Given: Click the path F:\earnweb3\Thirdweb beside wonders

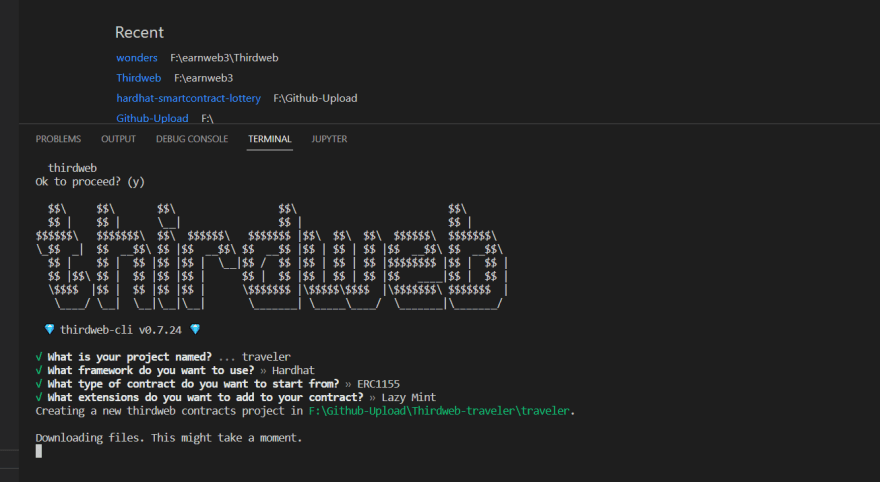Looking at the screenshot, I should point(224,58).
